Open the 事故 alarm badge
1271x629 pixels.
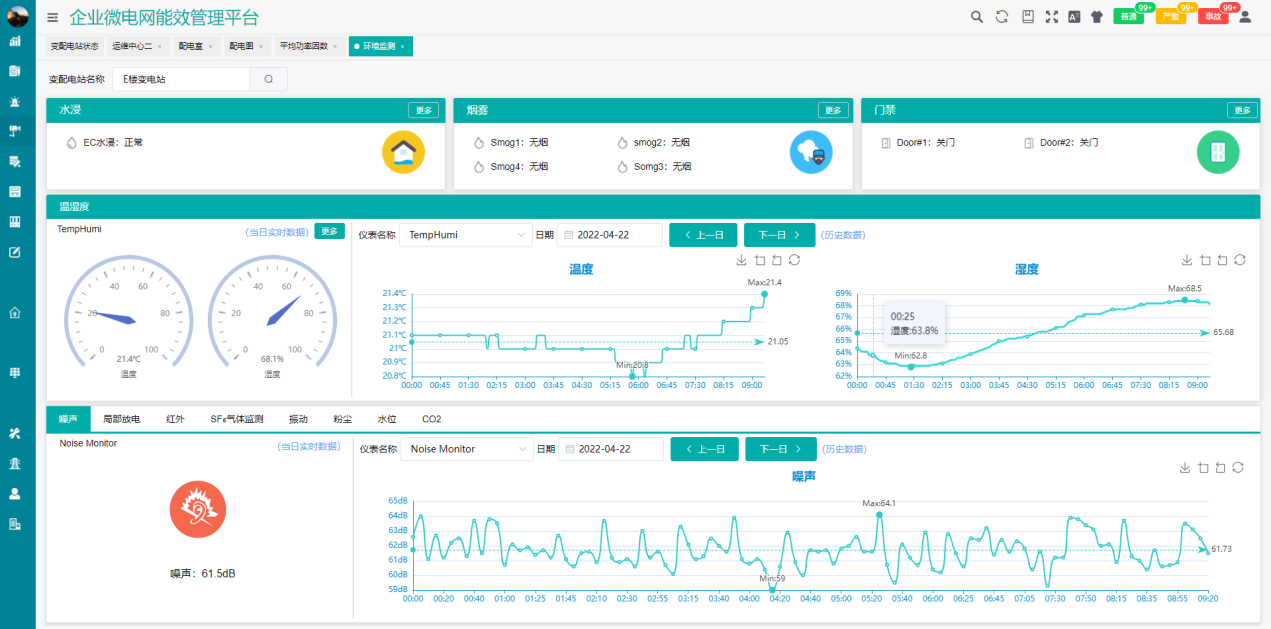[1213, 16]
